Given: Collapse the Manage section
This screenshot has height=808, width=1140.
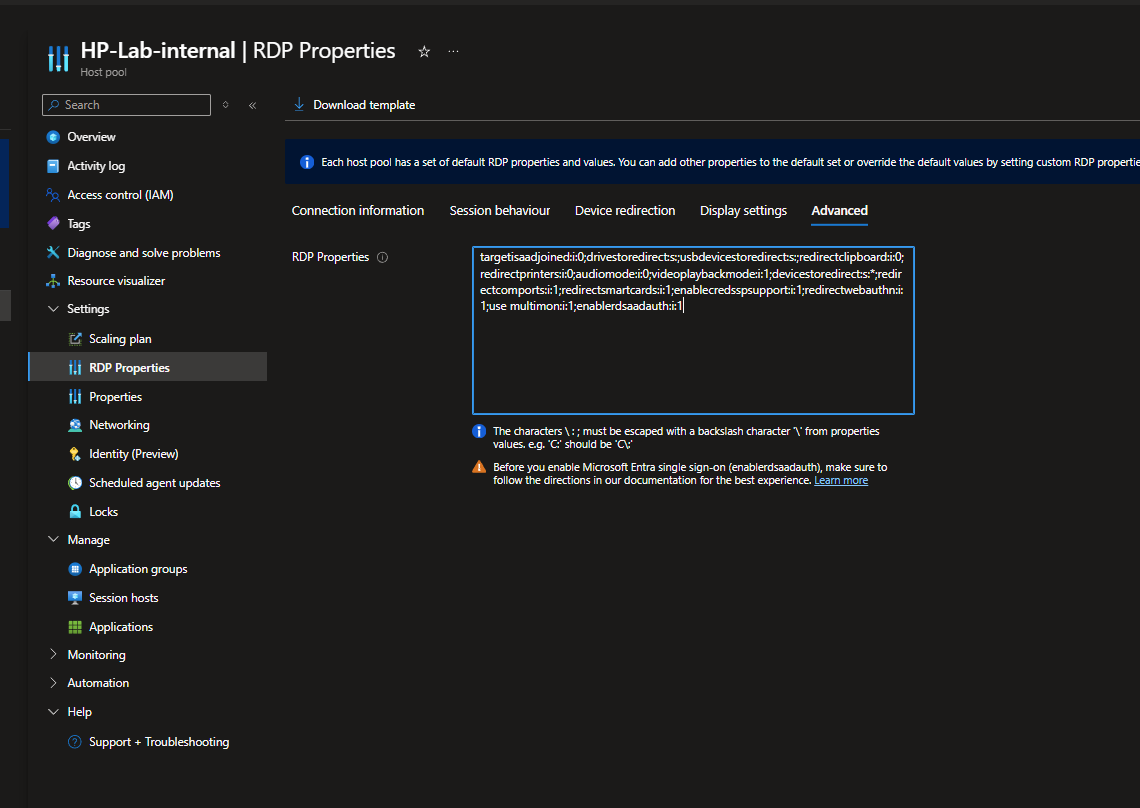Looking at the screenshot, I should 53,539.
